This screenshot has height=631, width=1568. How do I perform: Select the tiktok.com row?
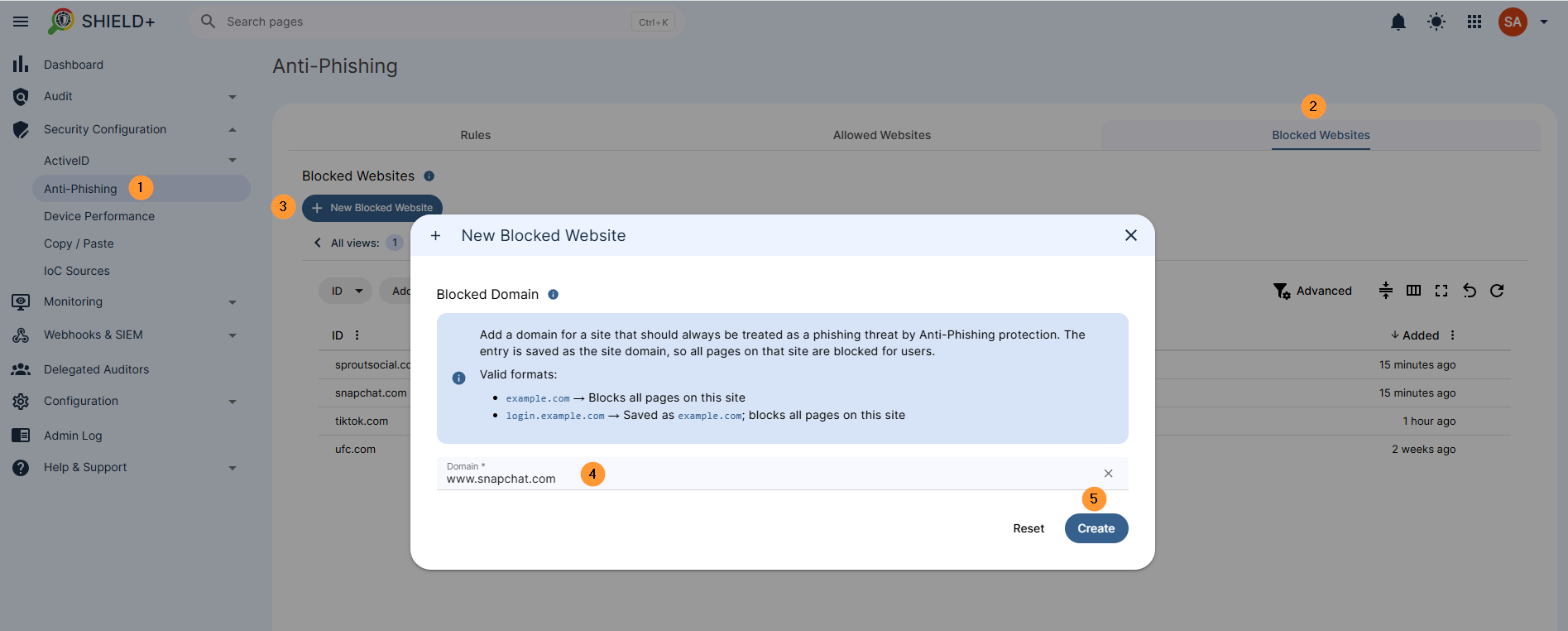pos(914,421)
